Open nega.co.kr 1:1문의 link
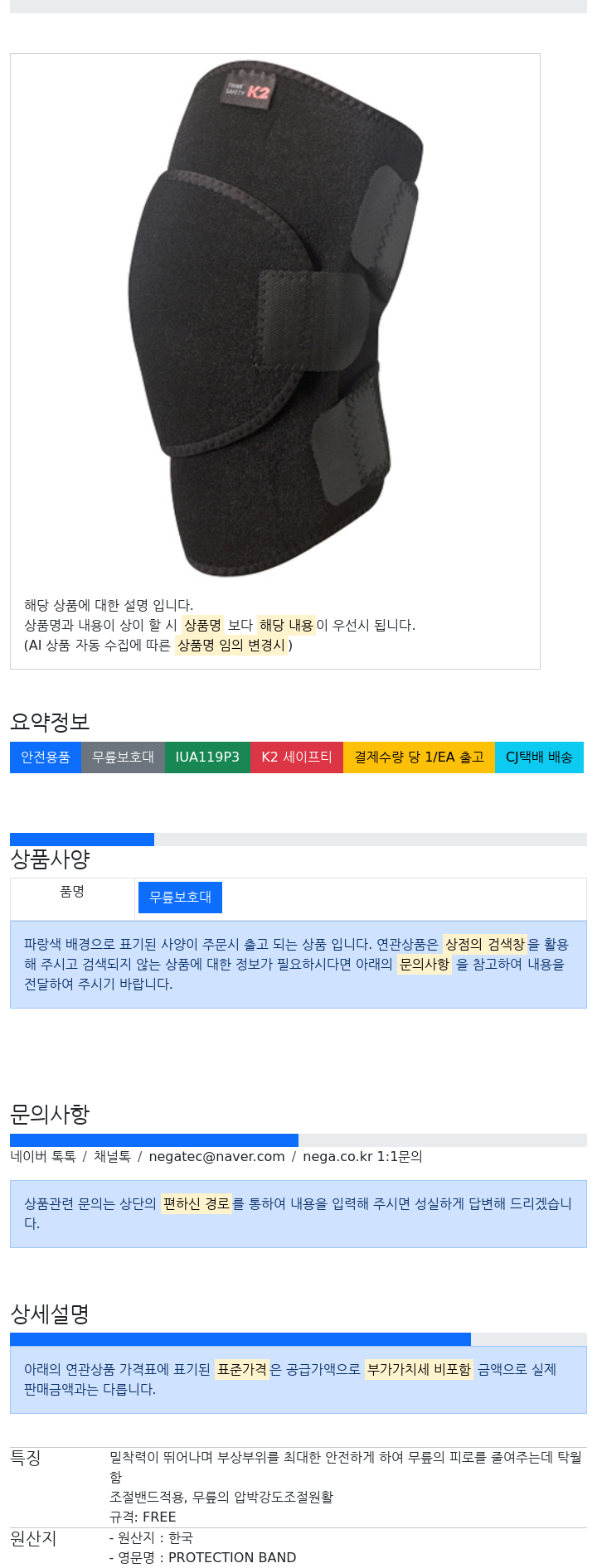The height and width of the screenshot is (1568, 597). (362, 1157)
